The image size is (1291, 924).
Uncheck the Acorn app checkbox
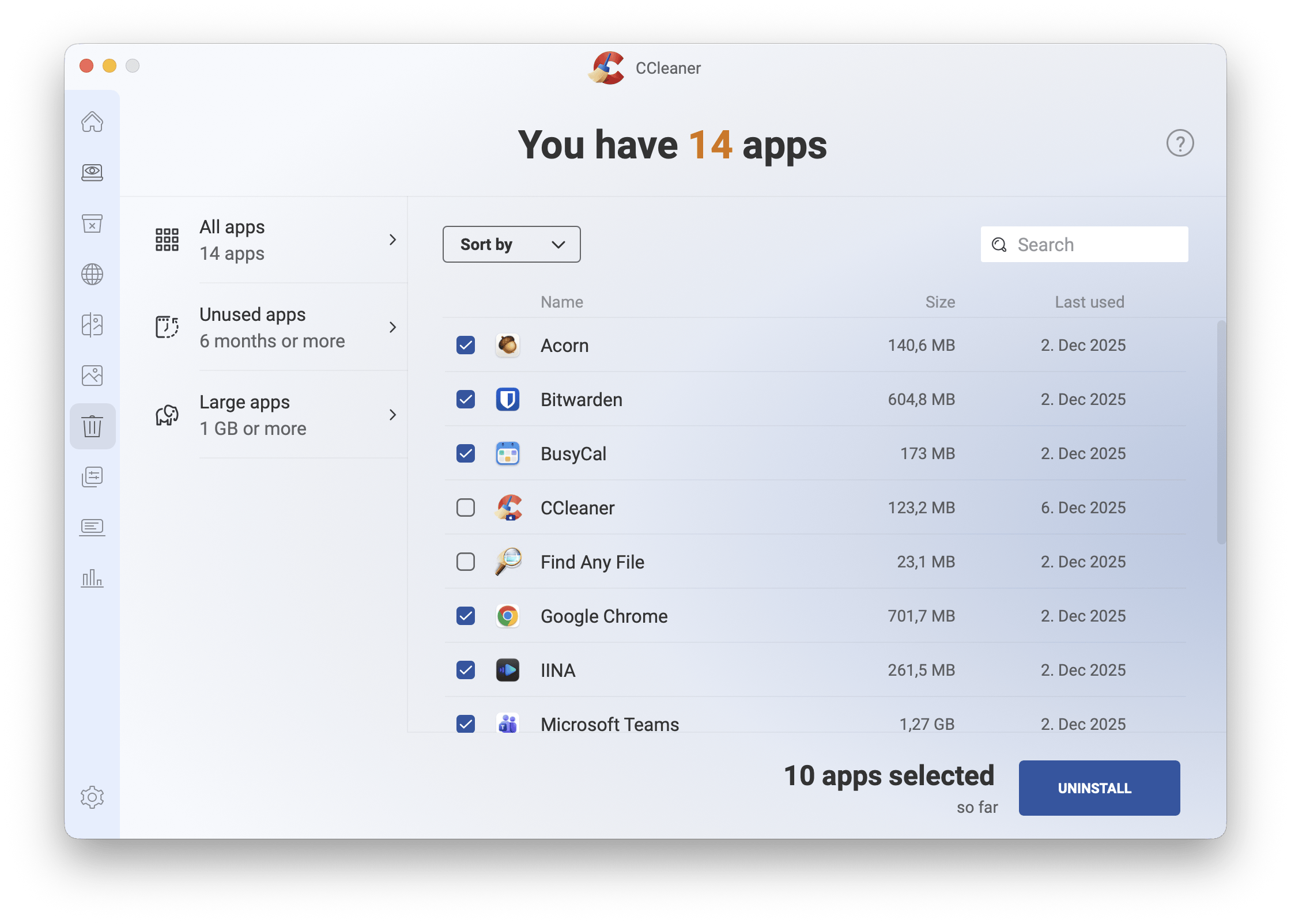click(x=466, y=345)
